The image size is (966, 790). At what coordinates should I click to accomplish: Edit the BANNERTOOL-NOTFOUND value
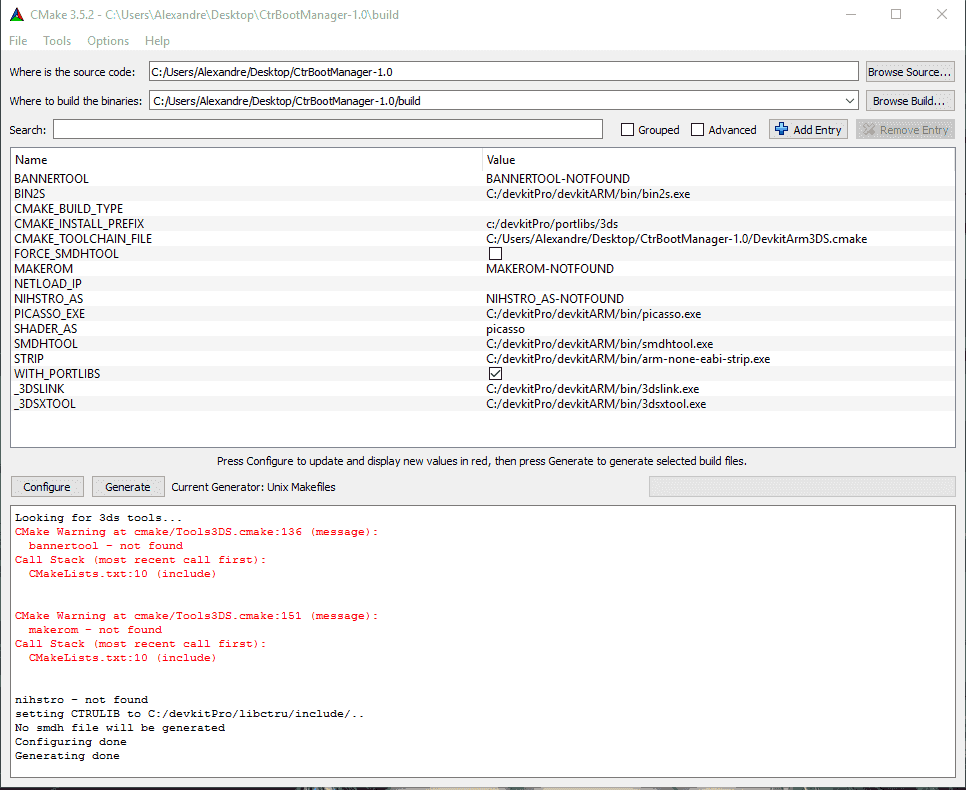[558, 179]
